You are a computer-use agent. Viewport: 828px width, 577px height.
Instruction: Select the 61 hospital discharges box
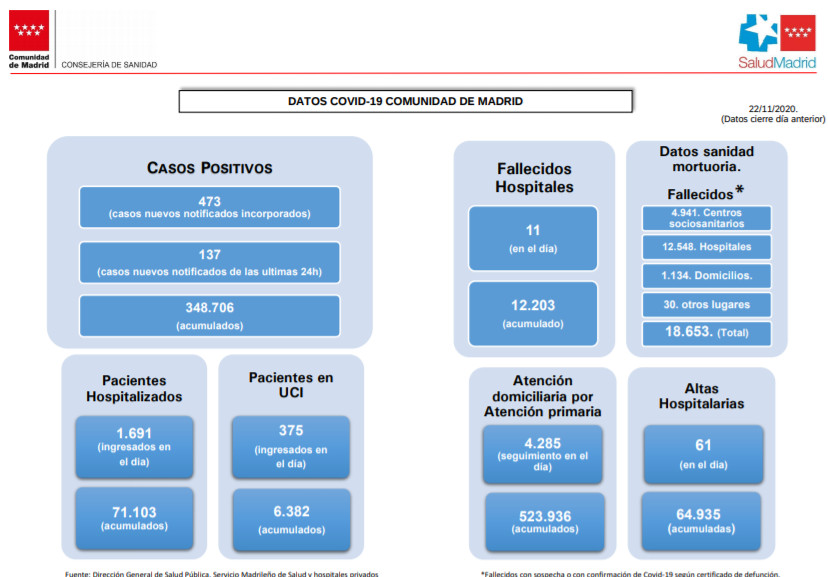[x=703, y=454]
